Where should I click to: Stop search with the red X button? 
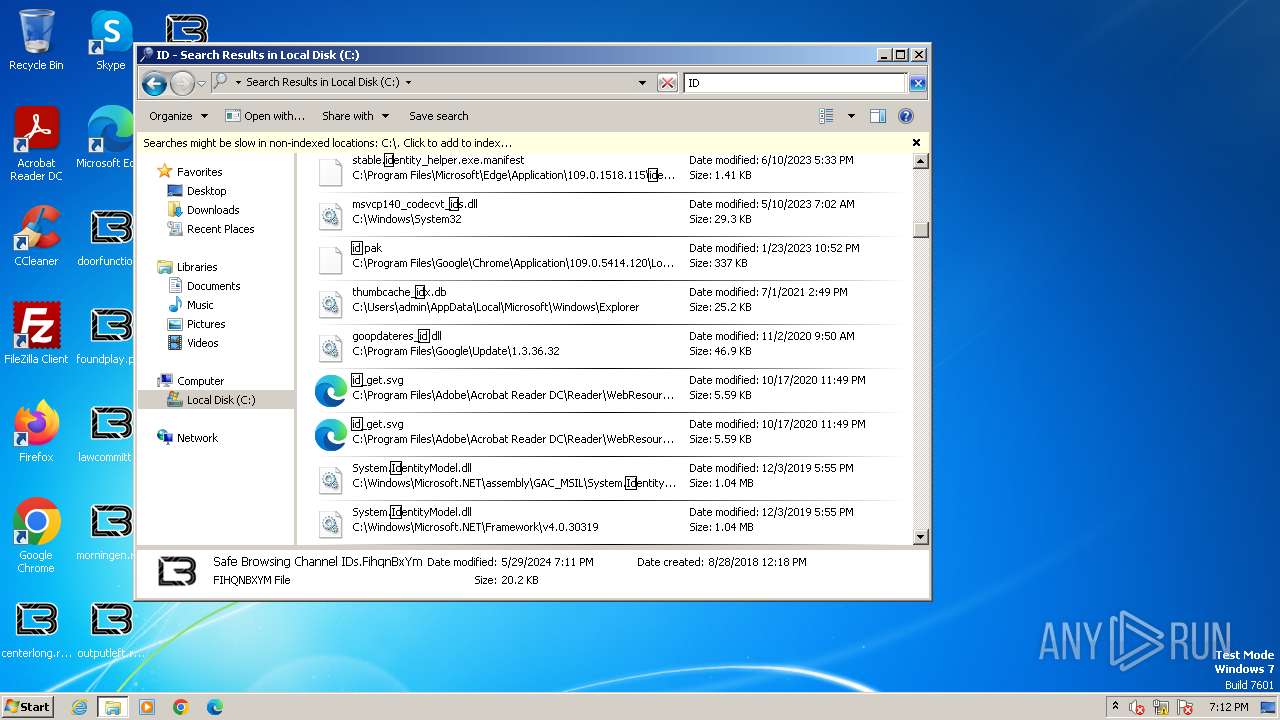tap(667, 83)
